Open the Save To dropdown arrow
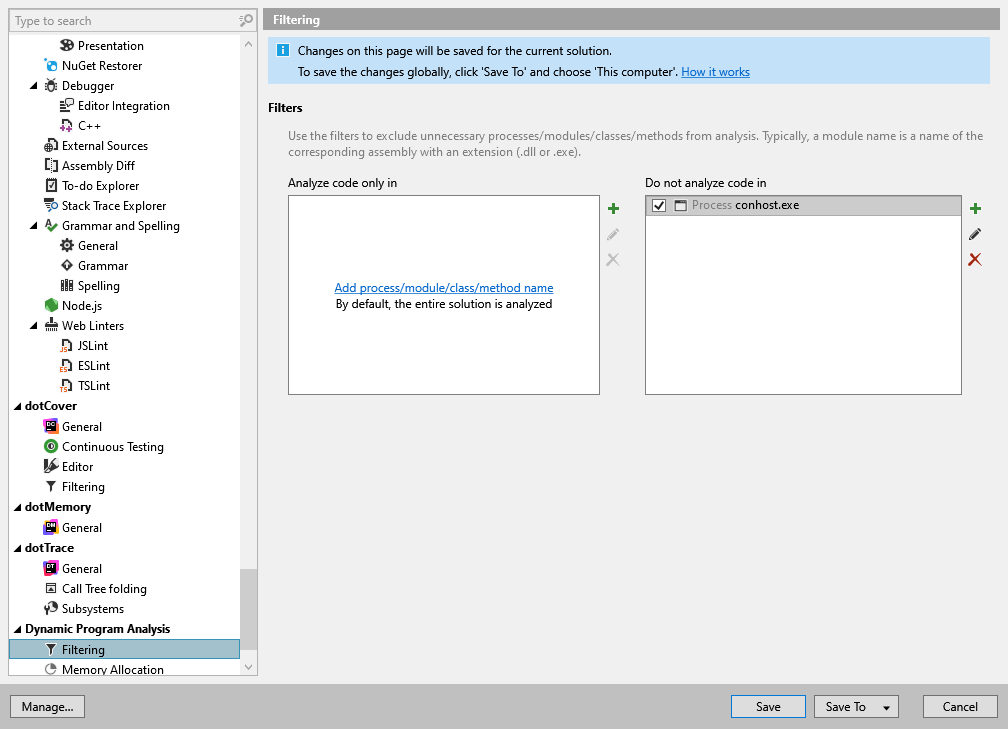The height and width of the screenshot is (729, 1008). pyautogui.click(x=886, y=707)
